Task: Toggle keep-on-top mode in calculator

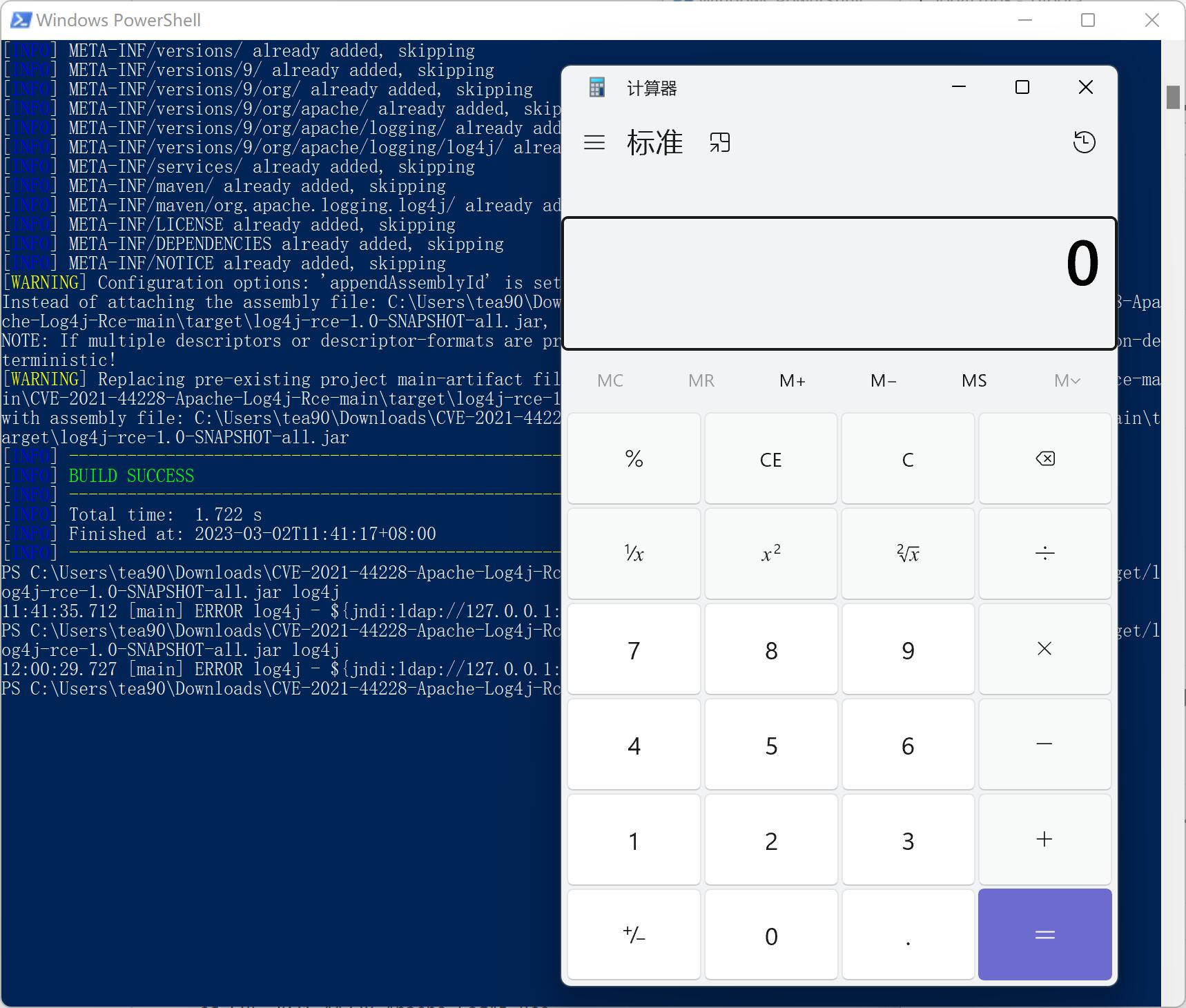Action: point(719,143)
